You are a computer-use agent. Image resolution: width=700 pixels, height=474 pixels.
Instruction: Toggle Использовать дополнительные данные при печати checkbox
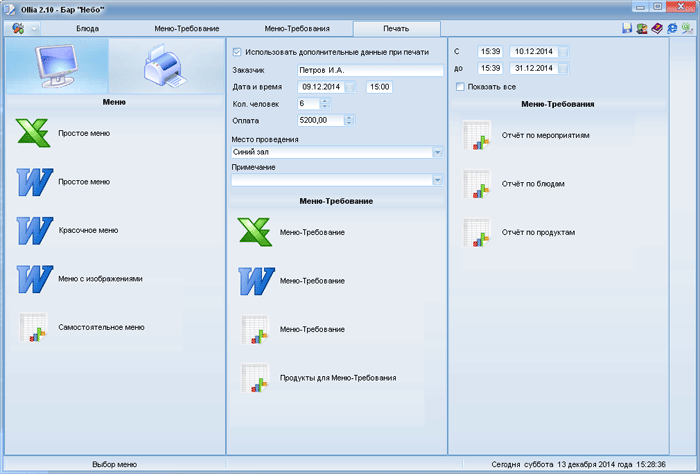pos(237,52)
